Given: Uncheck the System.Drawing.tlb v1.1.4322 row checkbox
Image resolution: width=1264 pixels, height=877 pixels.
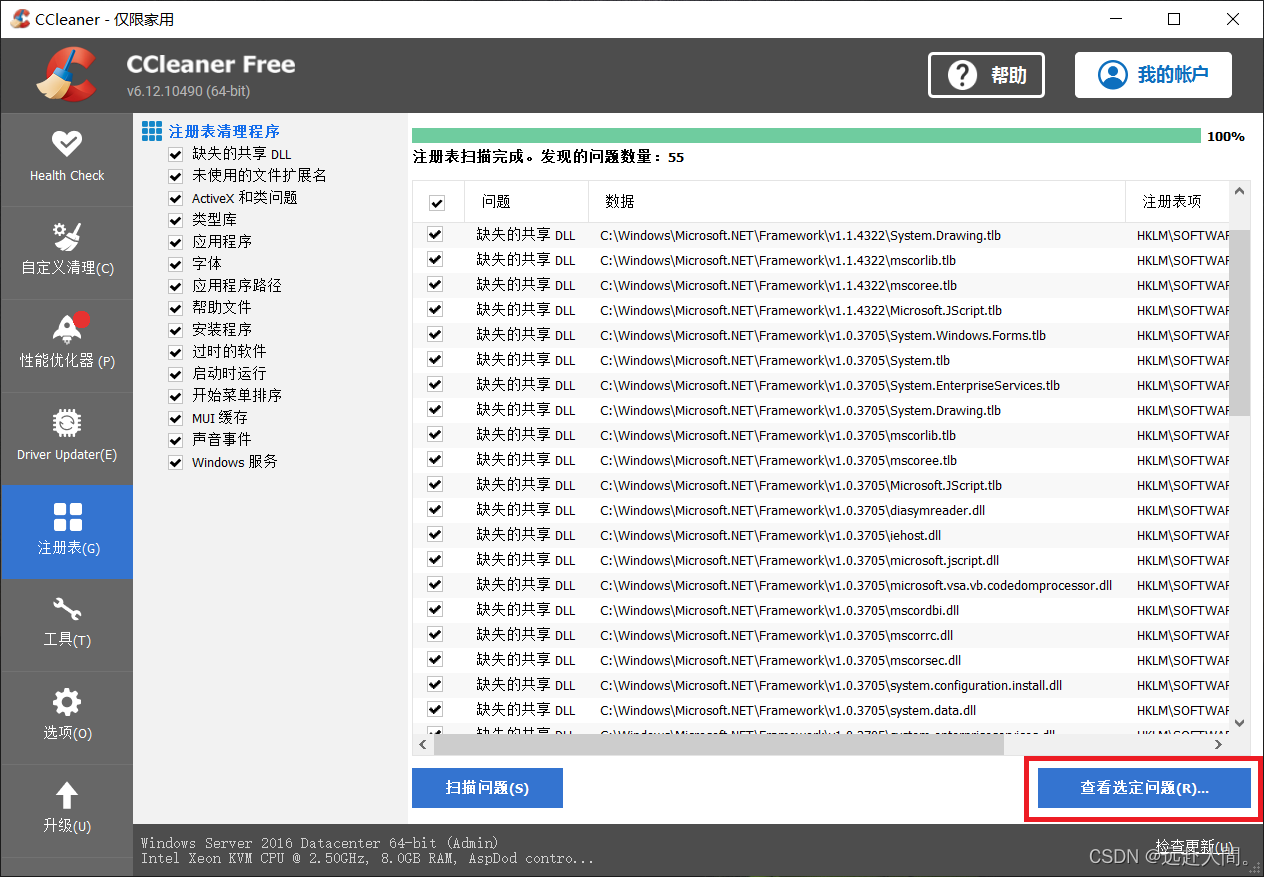Looking at the screenshot, I should pyautogui.click(x=435, y=235).
